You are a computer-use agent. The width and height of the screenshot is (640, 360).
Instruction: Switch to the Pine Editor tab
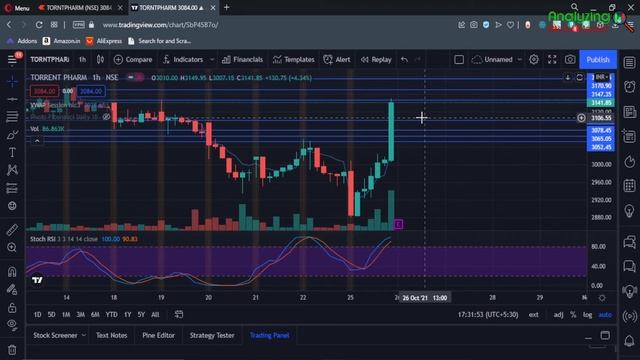pyautogui.click(x=158, y=335)
